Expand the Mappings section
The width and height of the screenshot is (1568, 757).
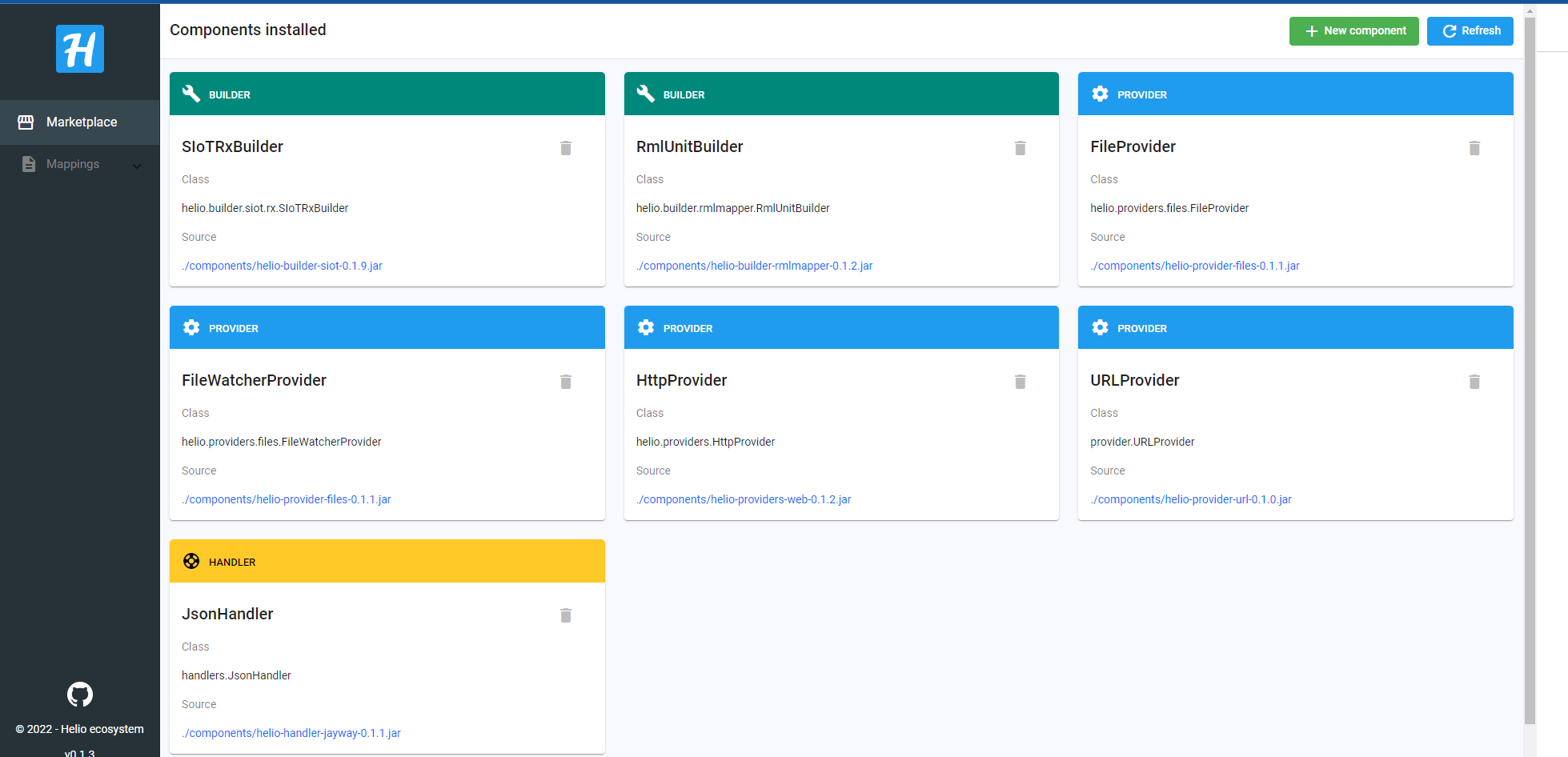136,165
